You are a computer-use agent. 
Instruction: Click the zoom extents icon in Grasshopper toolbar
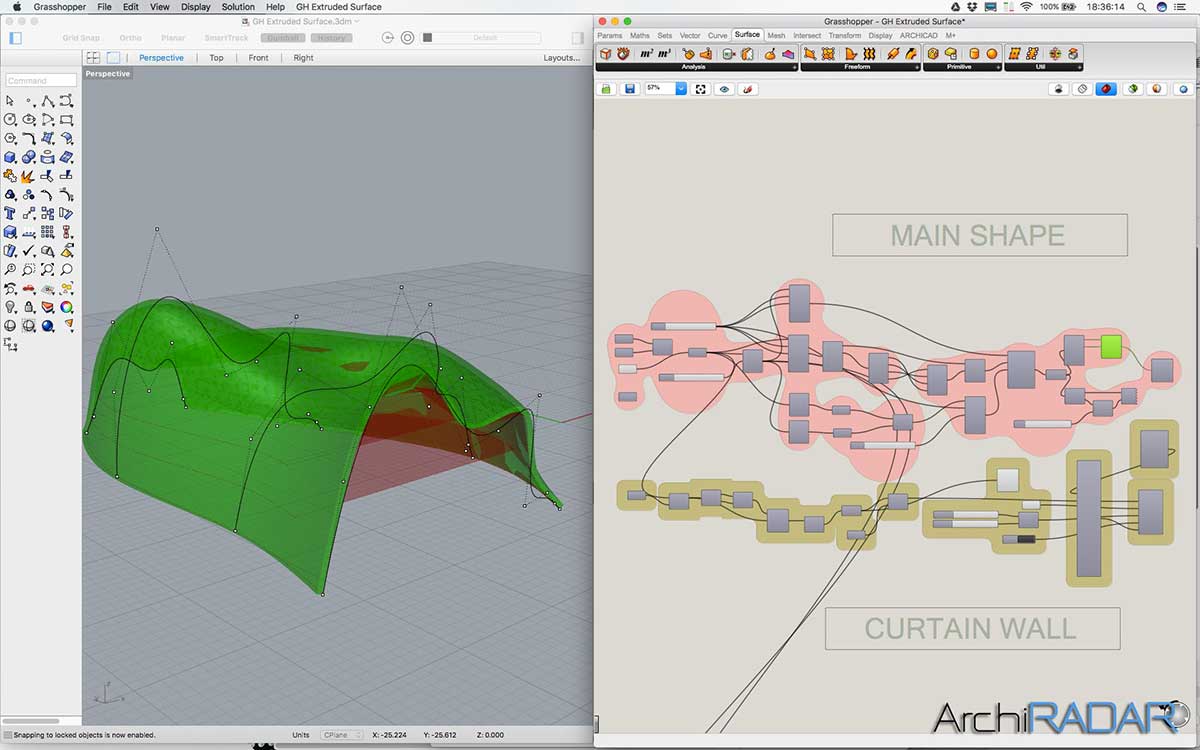[x=700, y=88]
